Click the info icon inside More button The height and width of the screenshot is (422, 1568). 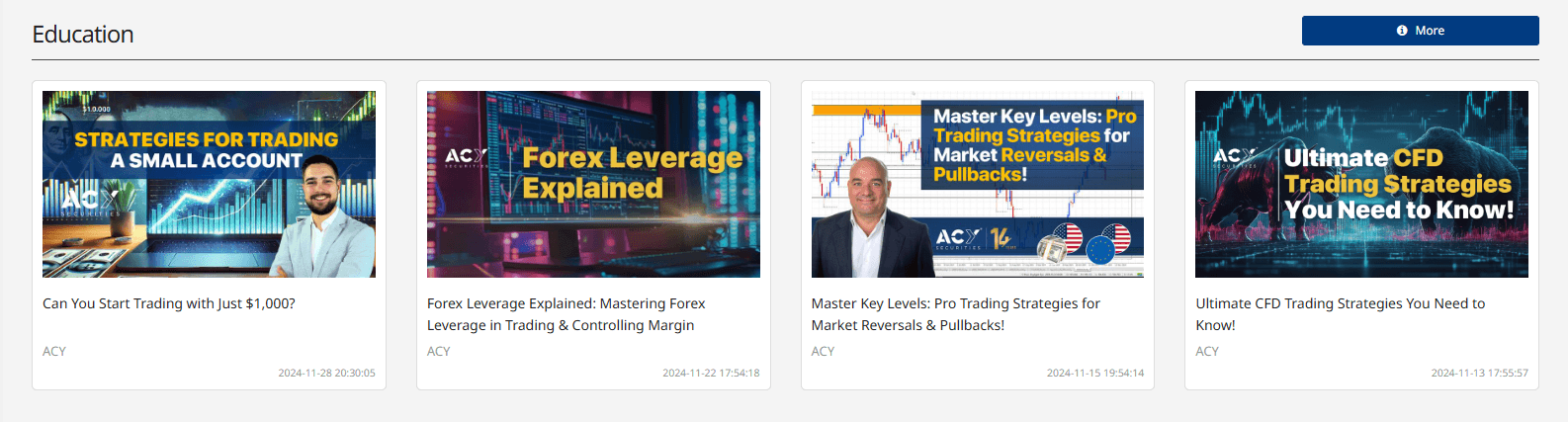click(1402, 31)
